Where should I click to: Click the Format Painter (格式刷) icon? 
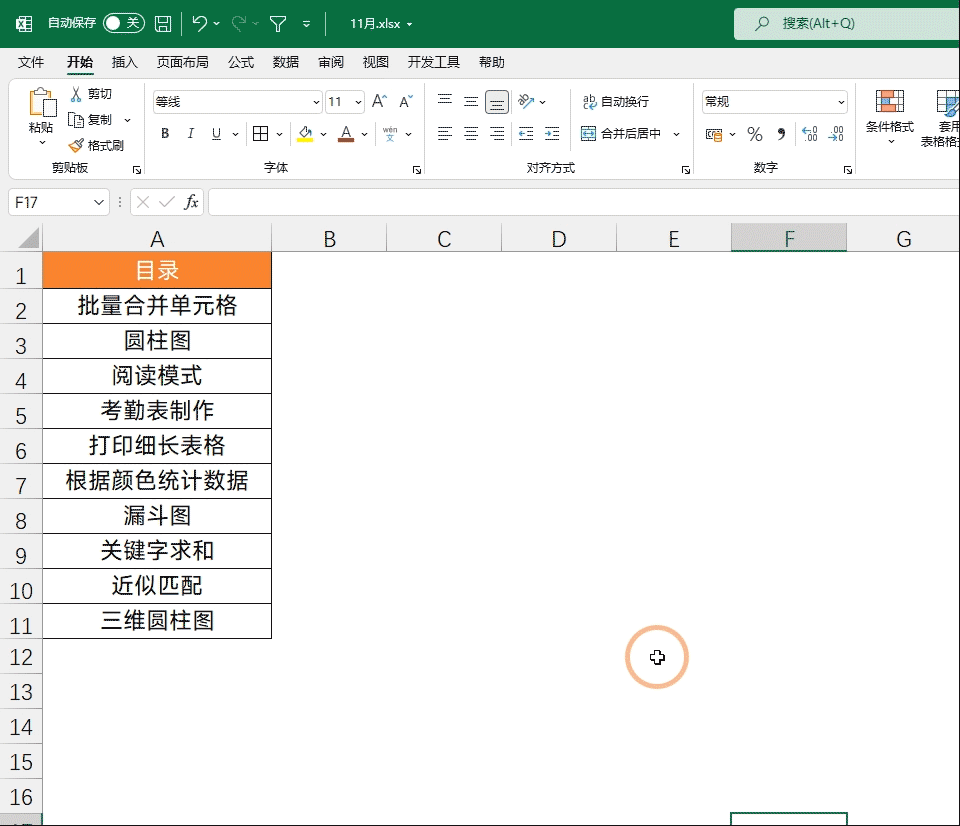click(x=76, y=145)
